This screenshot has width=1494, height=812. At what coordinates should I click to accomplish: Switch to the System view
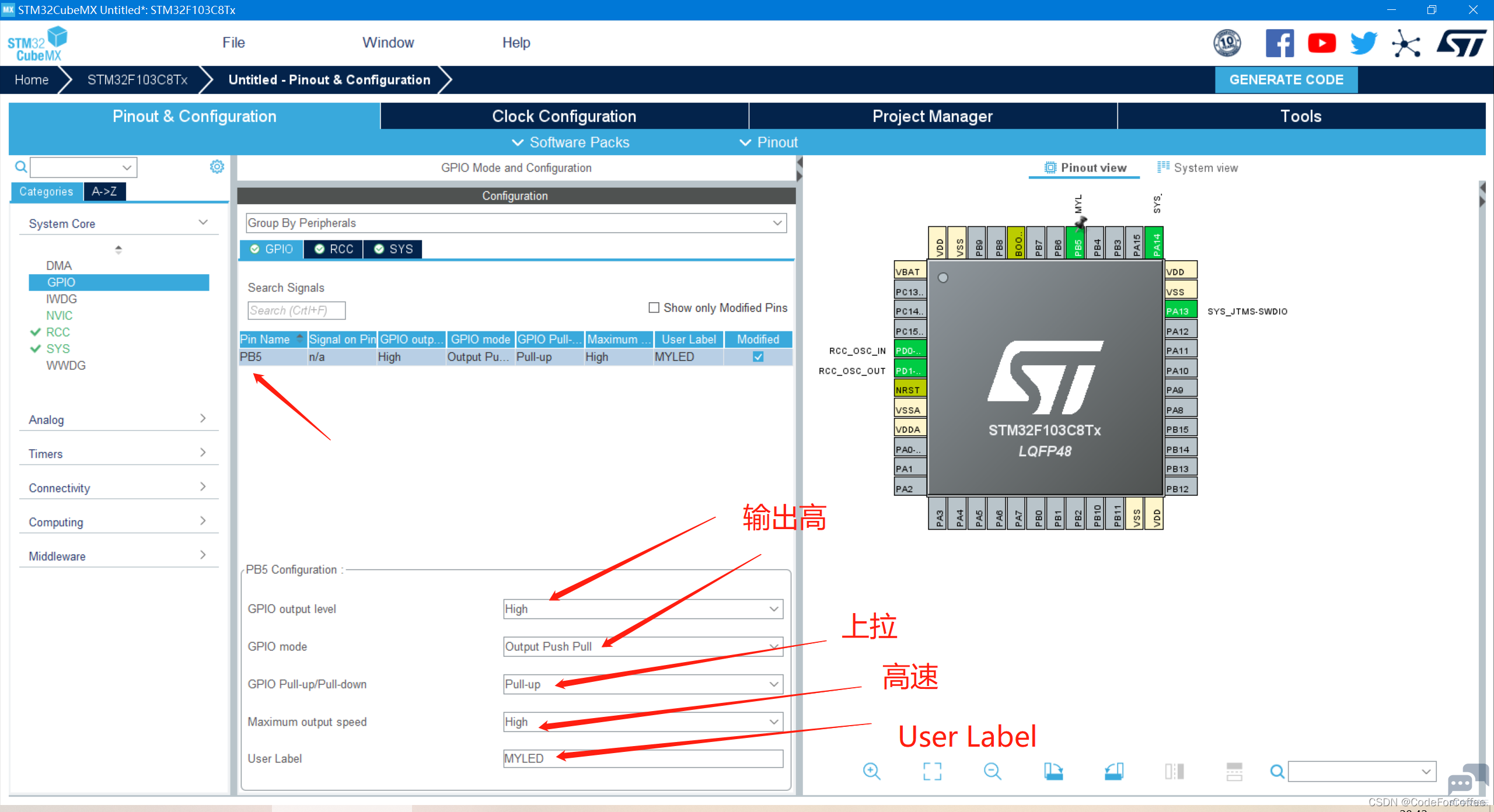coord(1198,168)
